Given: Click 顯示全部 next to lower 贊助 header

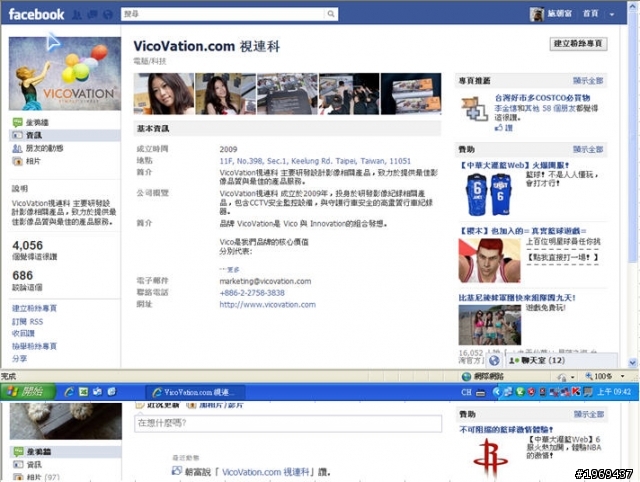Looking at the screenshot, I should (589, 414).
